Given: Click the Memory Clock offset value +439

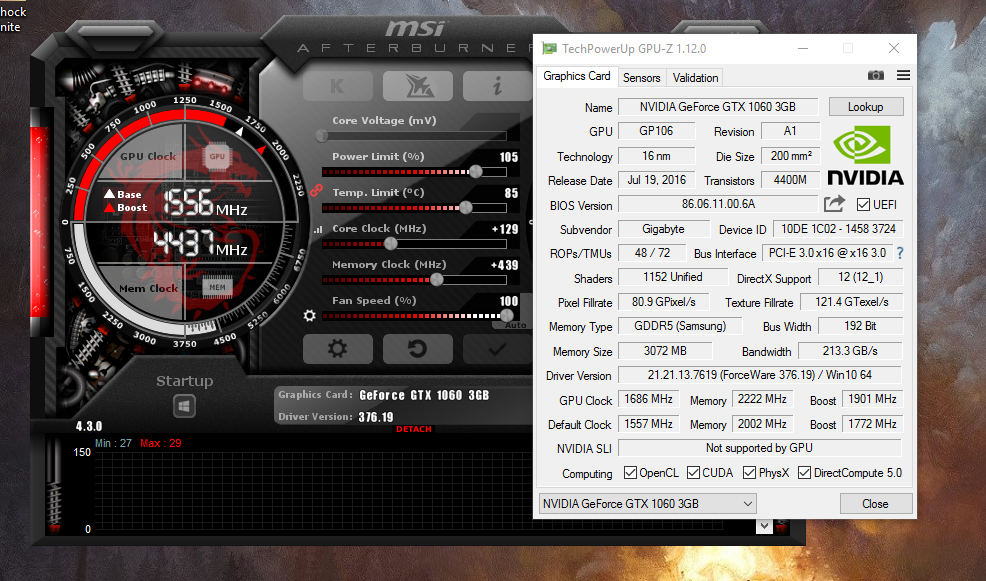Looking at the screenshot, I should click(x=505, y=265).
